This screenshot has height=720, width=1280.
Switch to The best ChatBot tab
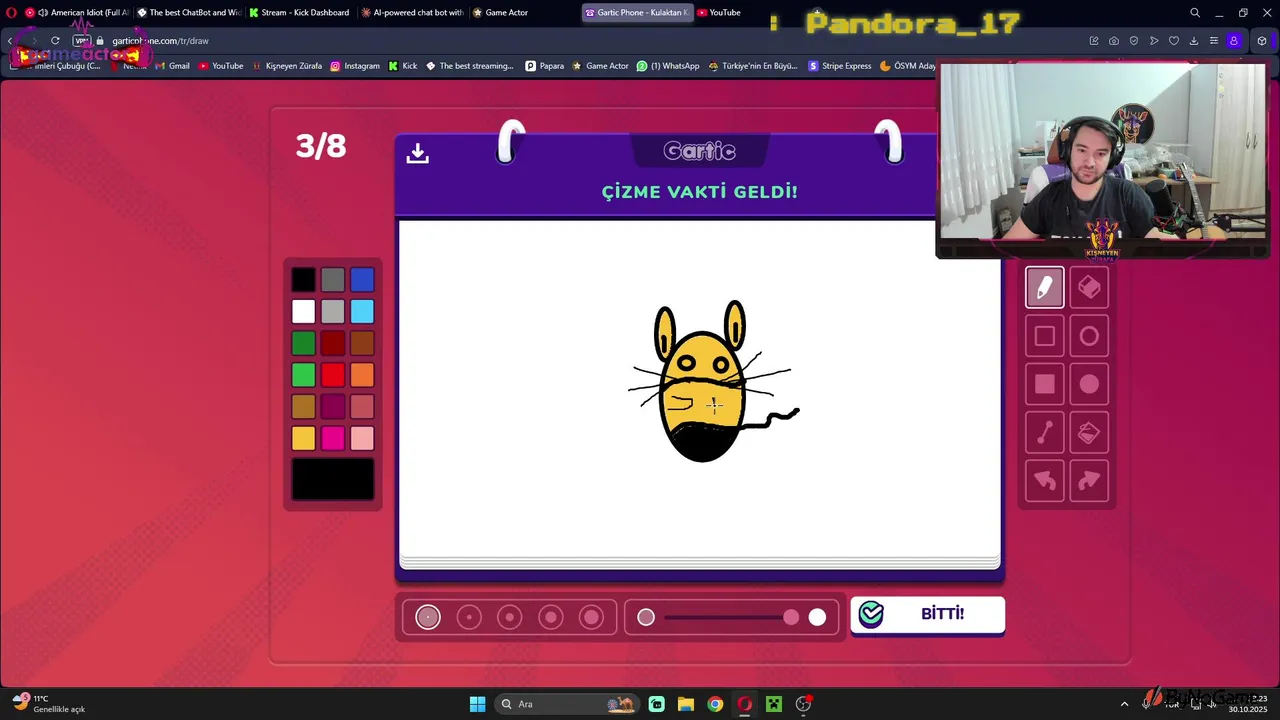(x=188, y=13)
